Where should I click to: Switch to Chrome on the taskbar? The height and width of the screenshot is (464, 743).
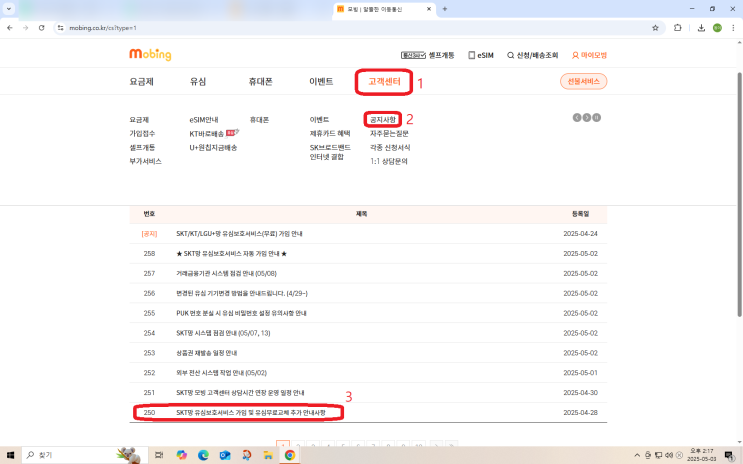click(x=290, y=455)
